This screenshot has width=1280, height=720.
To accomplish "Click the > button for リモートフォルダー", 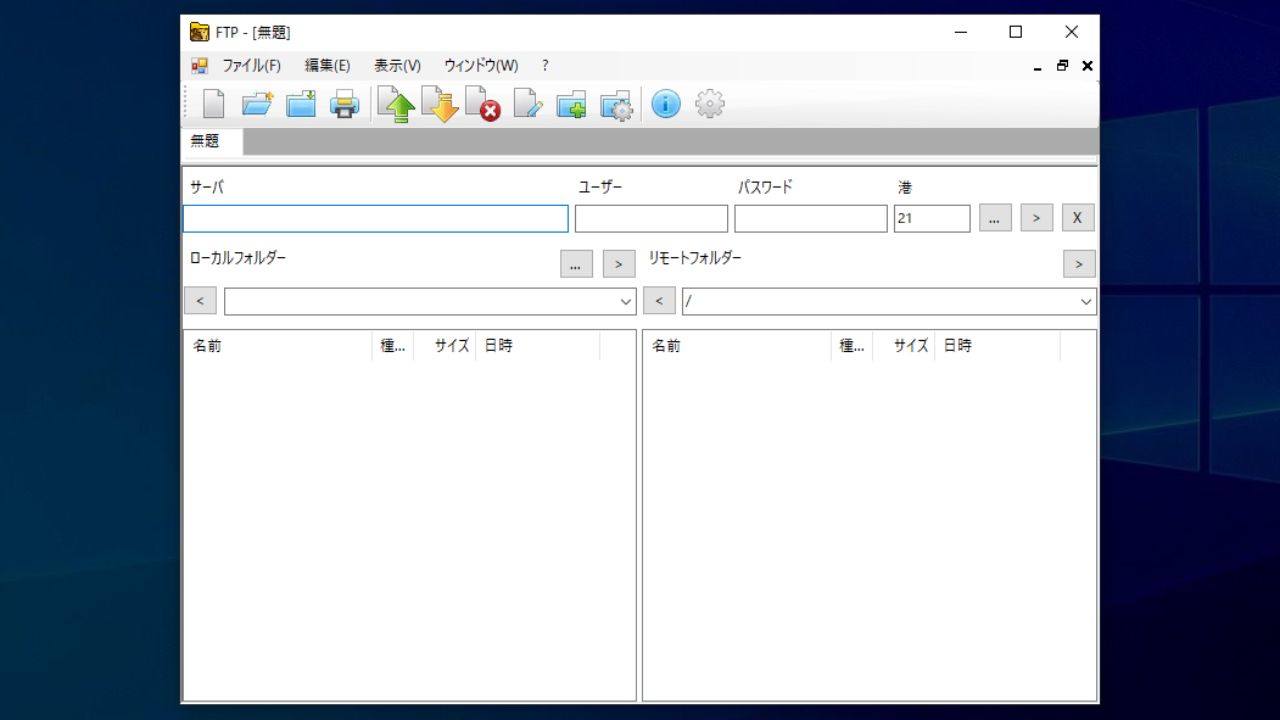I will click(1079, 264).
